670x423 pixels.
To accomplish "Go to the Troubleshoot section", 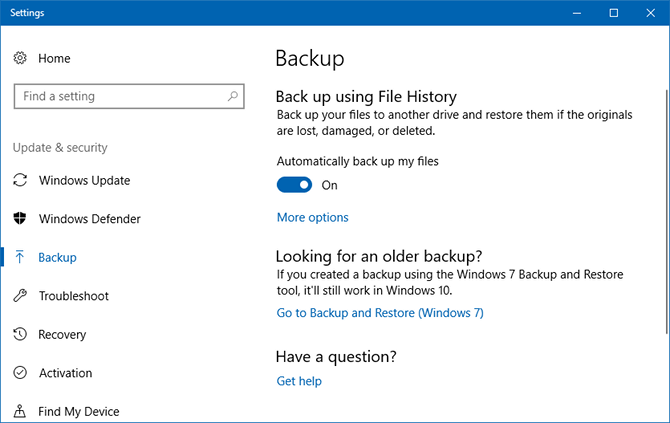I will point(73,296).
